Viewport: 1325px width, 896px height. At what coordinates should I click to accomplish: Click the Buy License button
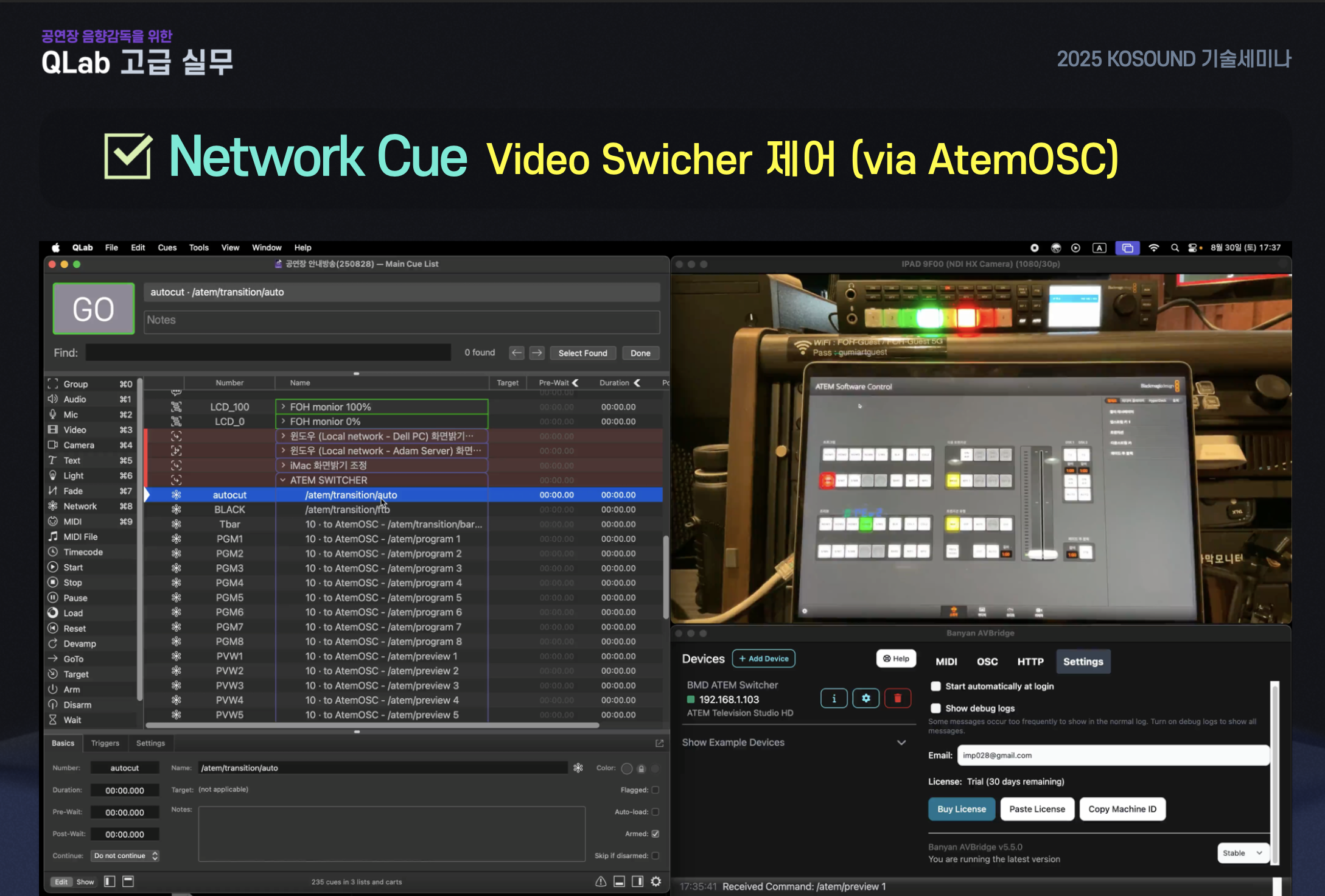[961, 809]
